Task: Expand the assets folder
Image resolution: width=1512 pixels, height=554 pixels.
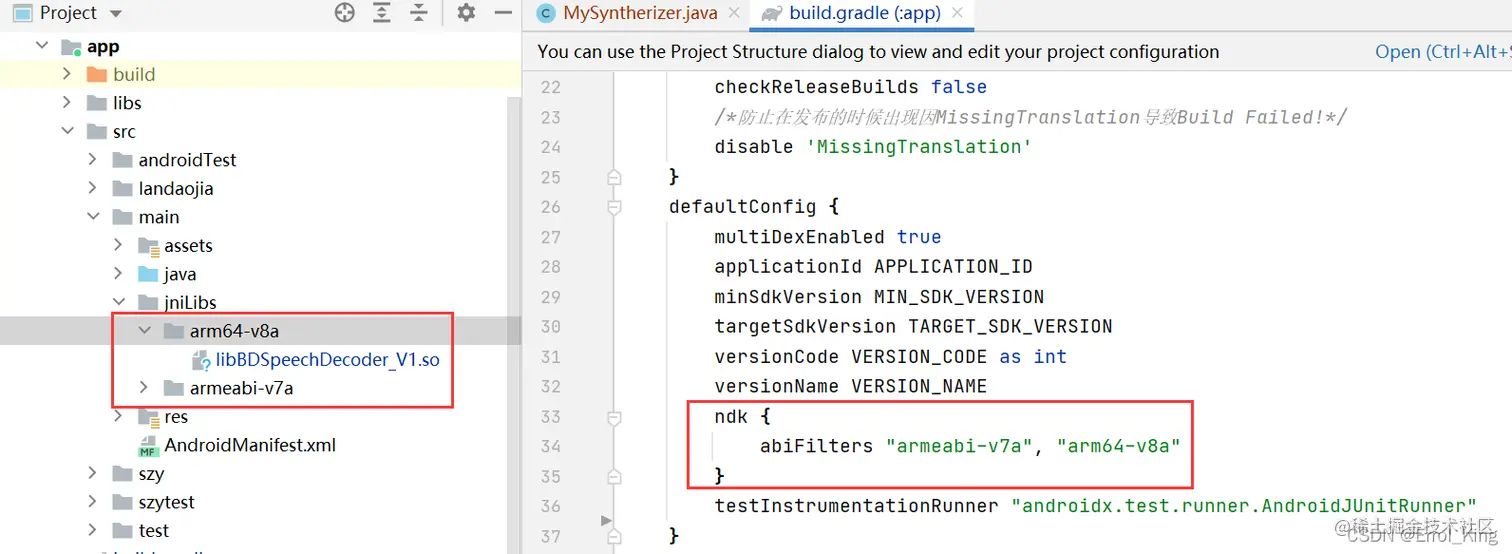Action: [x=118, y=245]
